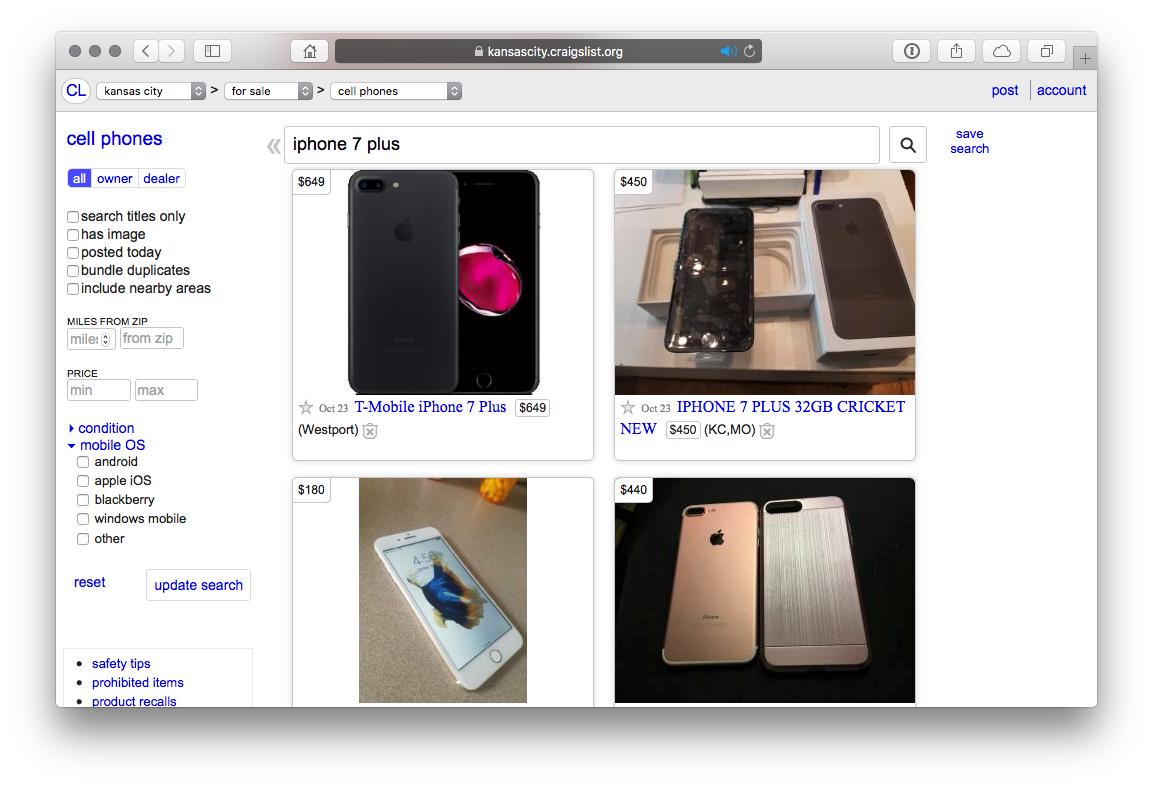Check the apple iOS checkbox
This screenshot has height=787, width=1153.
83,480
